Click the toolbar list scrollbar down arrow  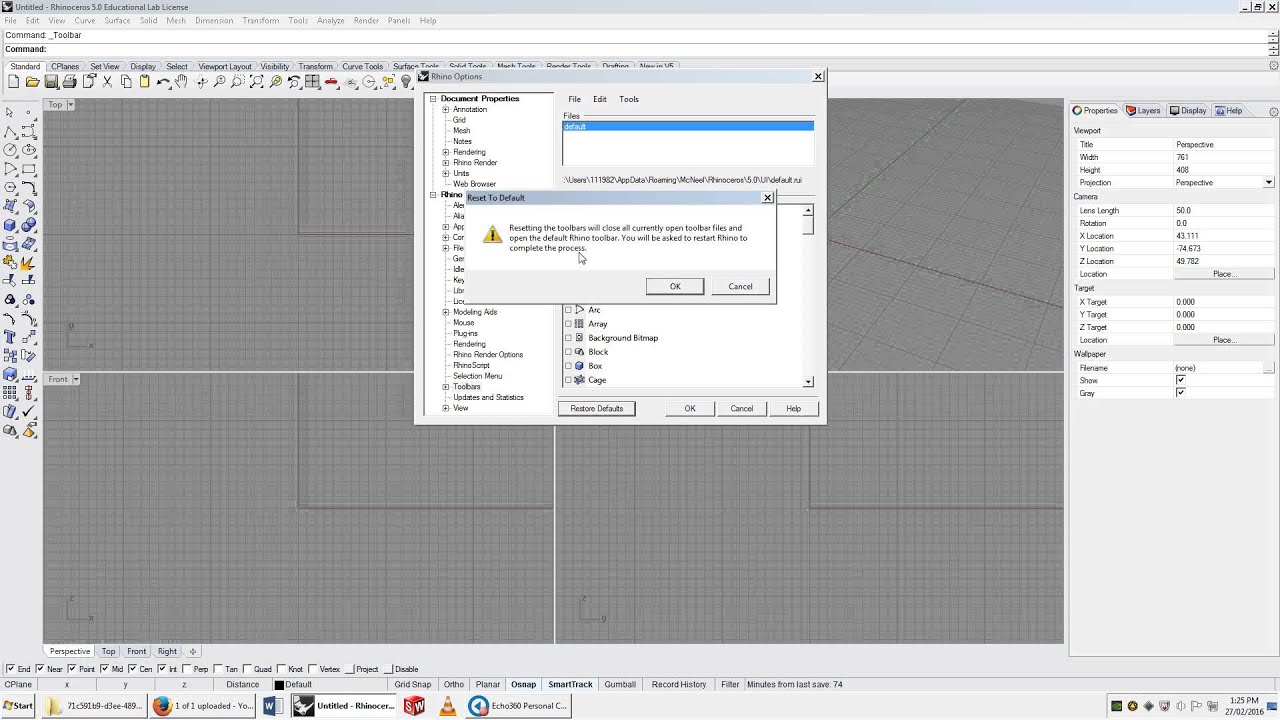(808, 382)
